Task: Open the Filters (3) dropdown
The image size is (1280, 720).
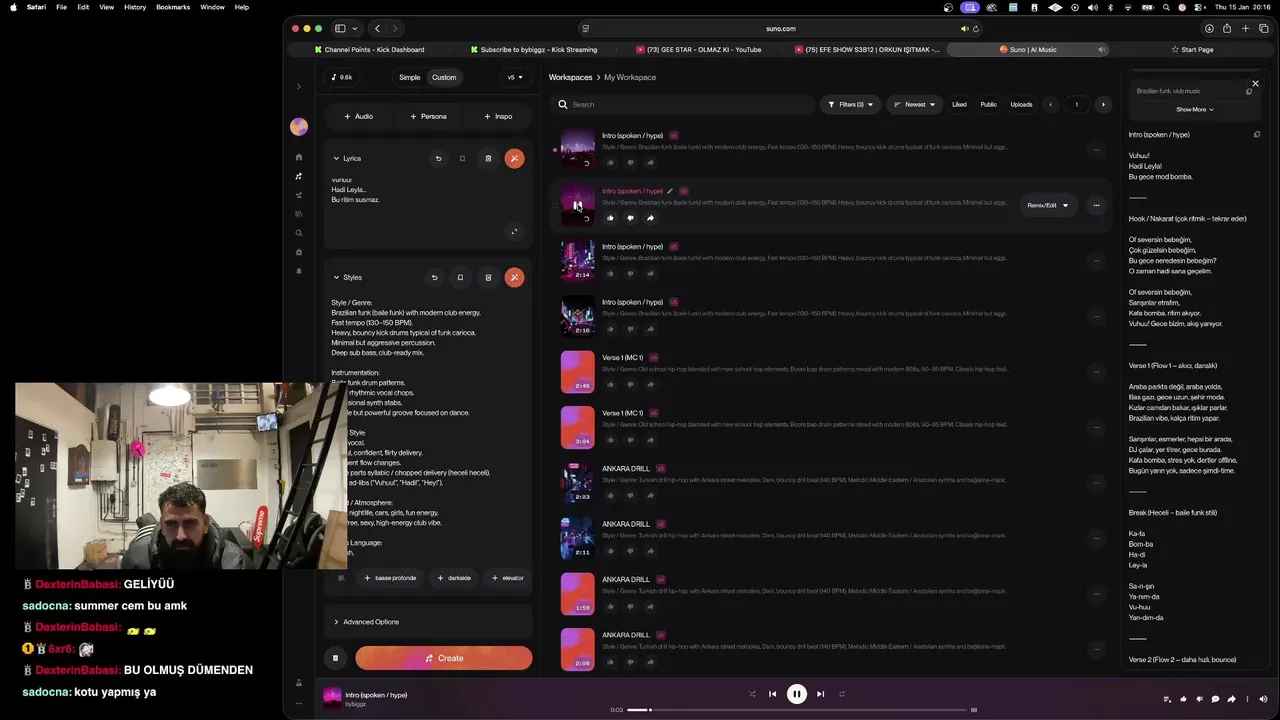Action: click(x=850, y=104)
